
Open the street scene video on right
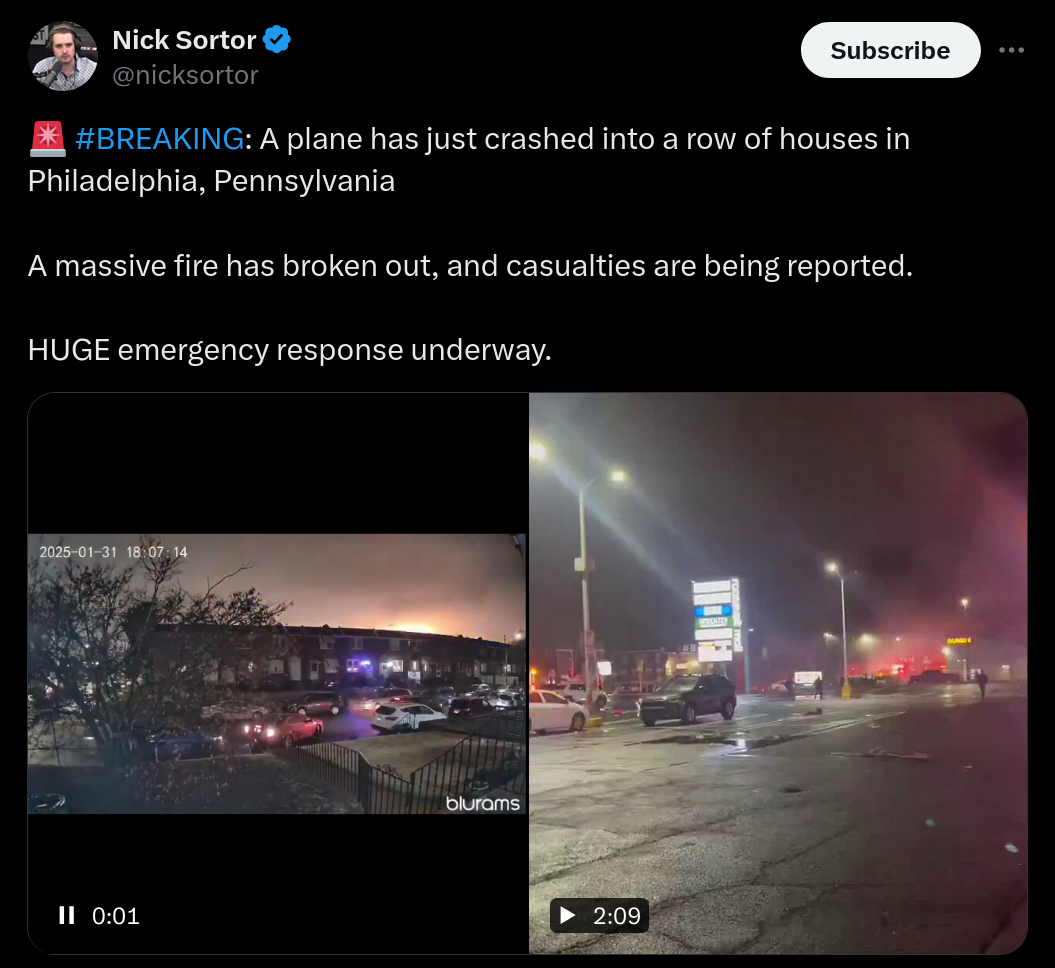click(778, 673)
